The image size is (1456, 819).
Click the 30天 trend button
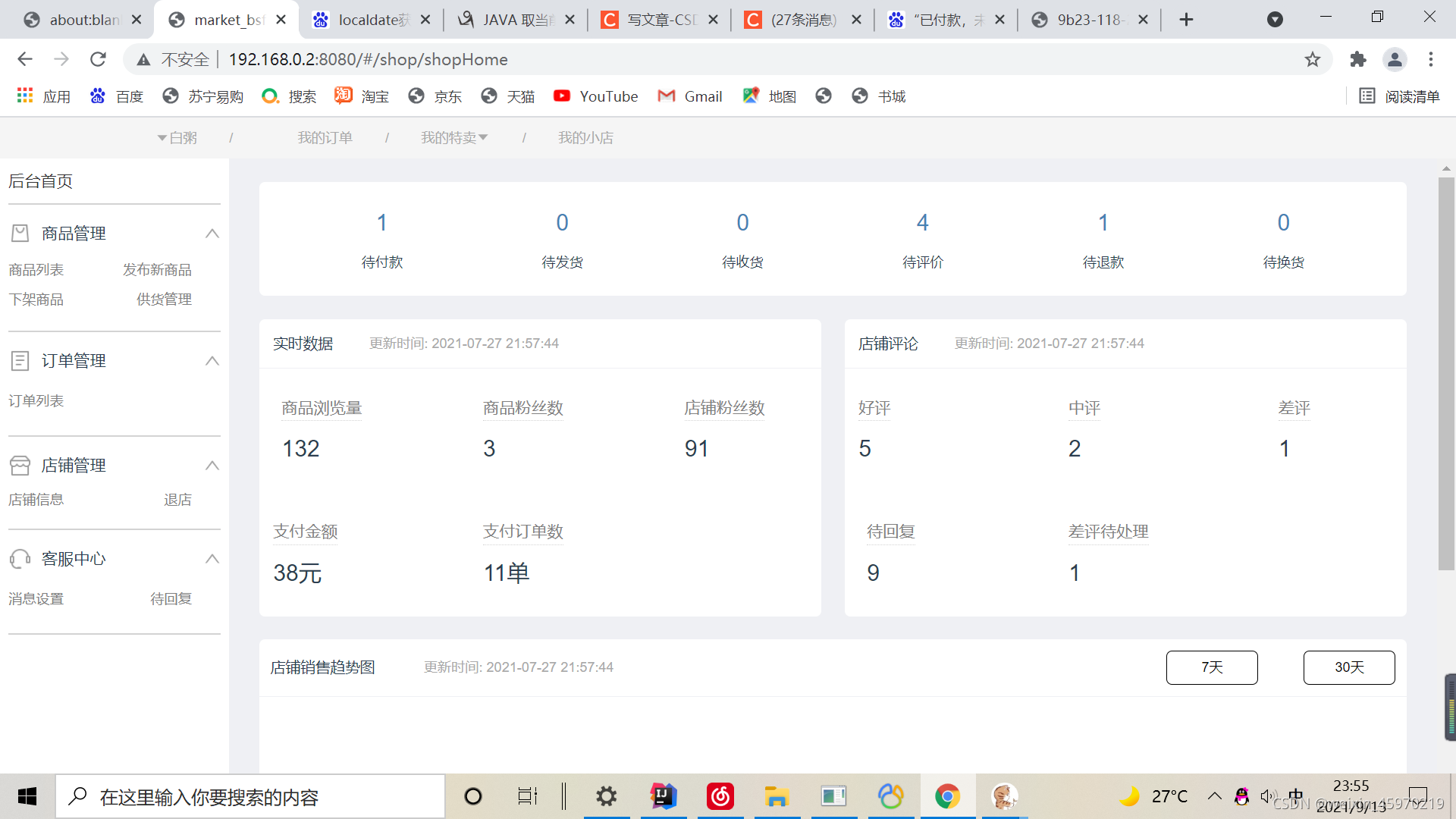tap(1349, 667)
